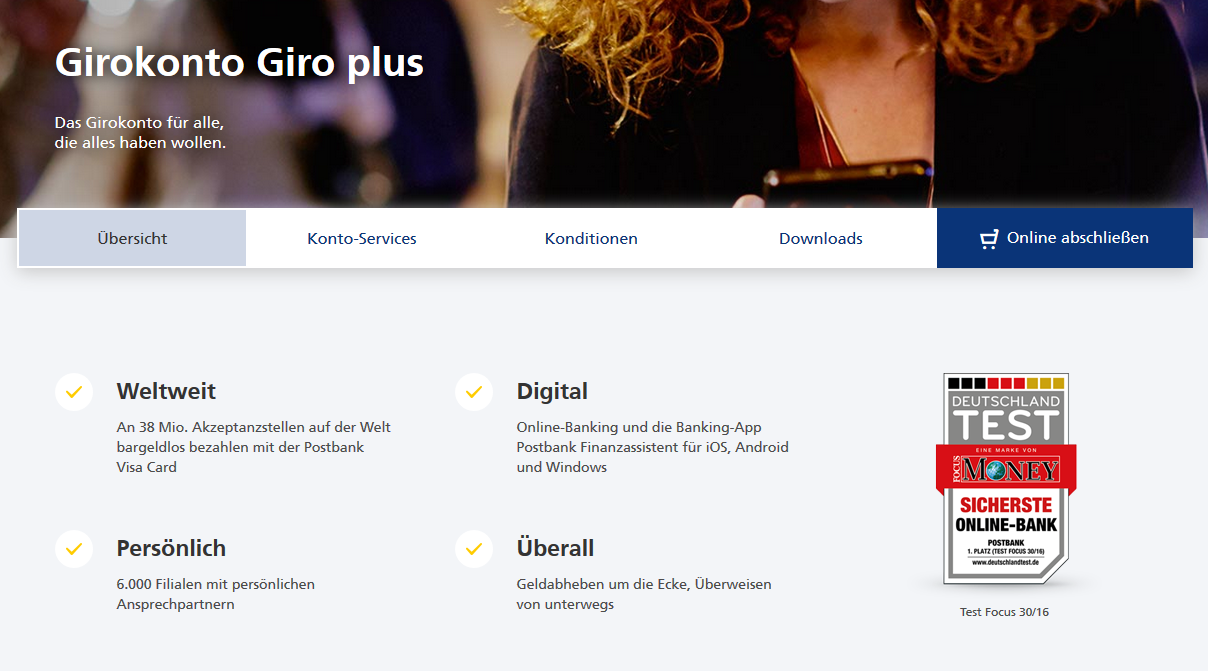1208x671 pixels.
Task: Click the Online abschließen button
Action: 1065,238
